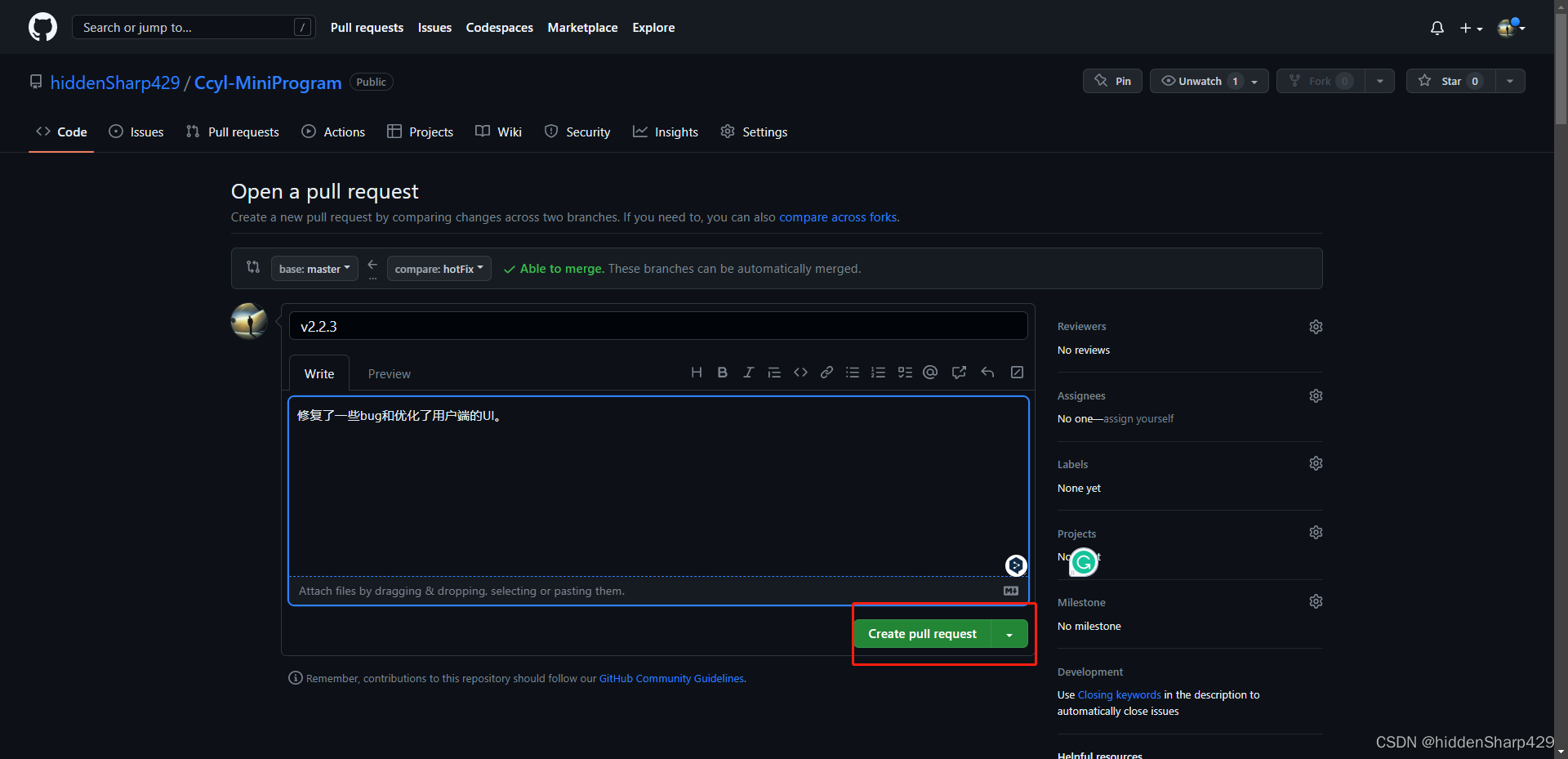Click the swap branches compare icon

253,267
